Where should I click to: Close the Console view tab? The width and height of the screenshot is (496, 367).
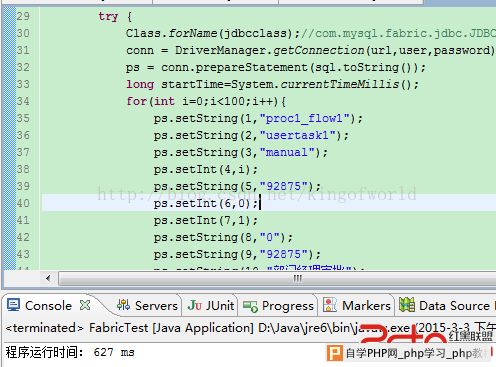(85, 305)
